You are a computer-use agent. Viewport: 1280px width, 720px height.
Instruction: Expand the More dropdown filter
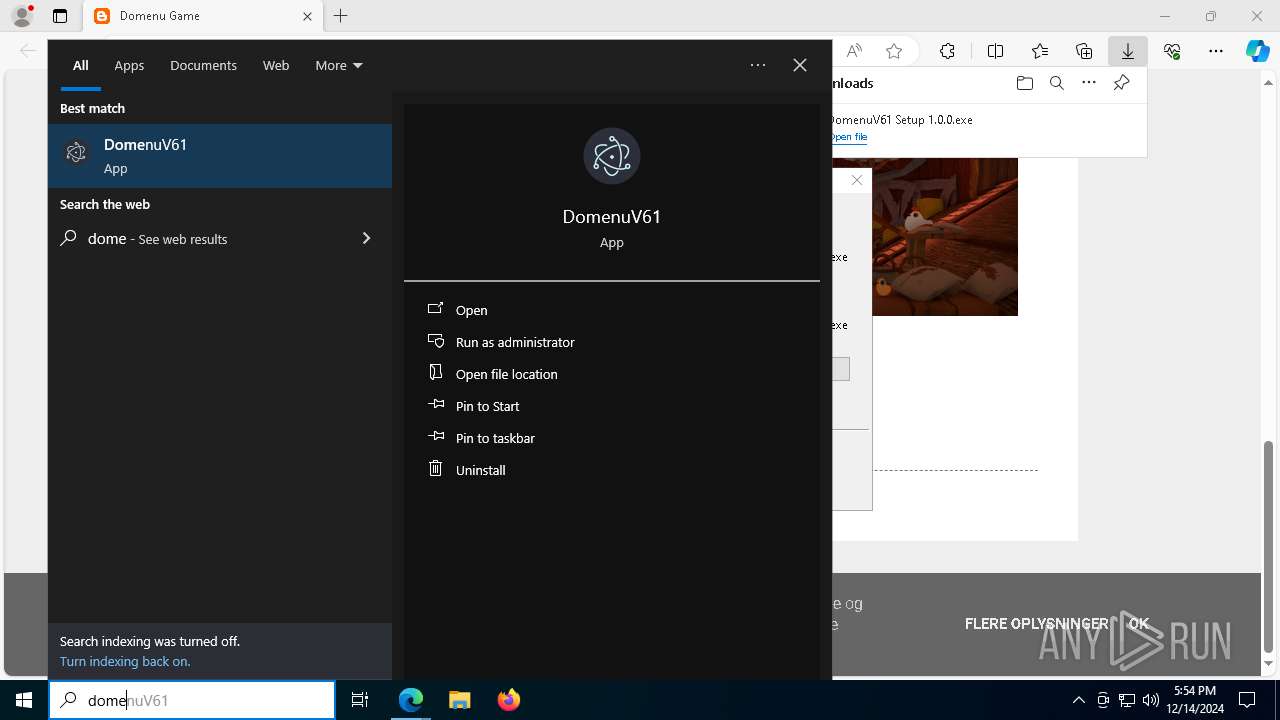click(338, 65)
